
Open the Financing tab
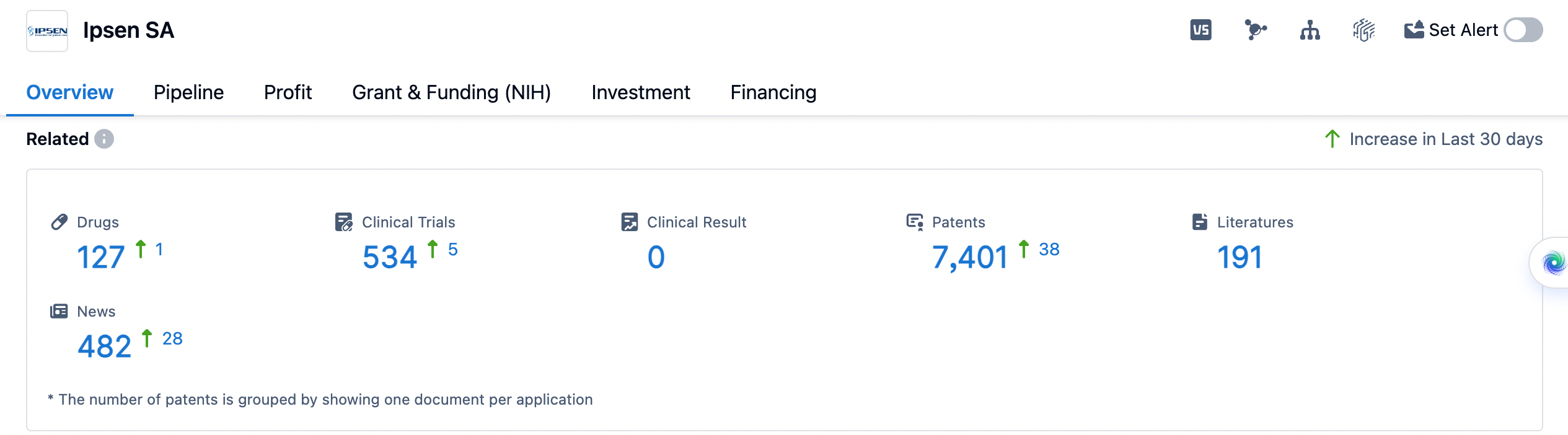click(773, 92)
